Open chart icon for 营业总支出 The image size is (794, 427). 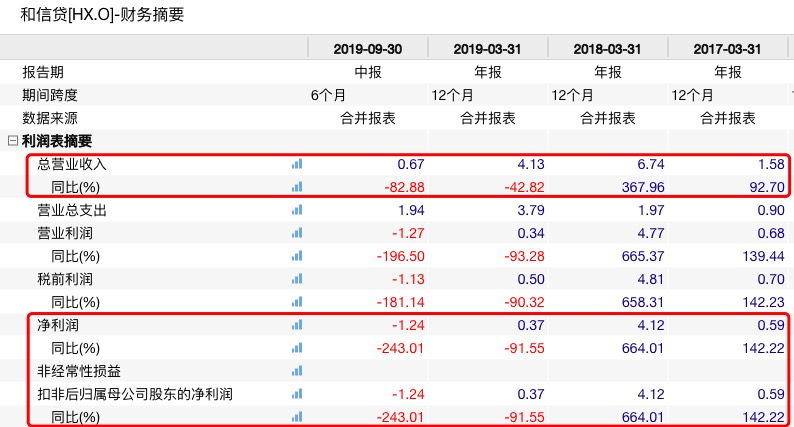pyautogui.click(x=296, y=210)
